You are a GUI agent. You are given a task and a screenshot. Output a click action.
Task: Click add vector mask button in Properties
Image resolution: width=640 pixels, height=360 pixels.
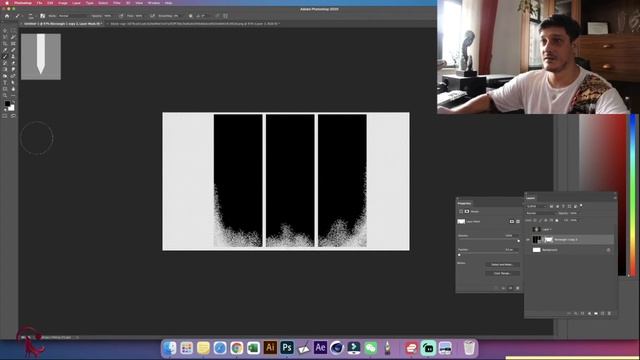tap(518, 222)
